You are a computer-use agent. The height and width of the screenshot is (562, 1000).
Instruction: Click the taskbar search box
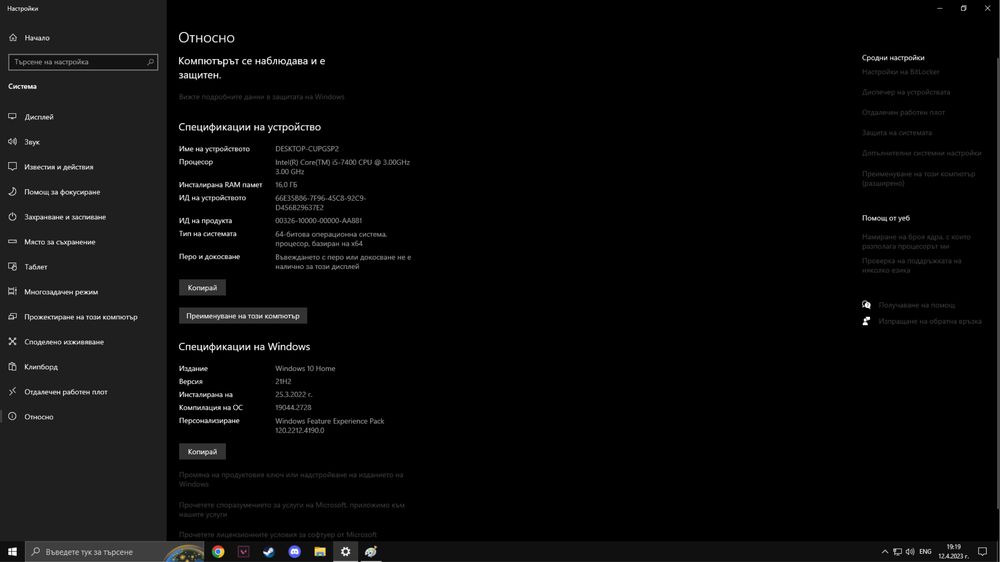(114, 552)
